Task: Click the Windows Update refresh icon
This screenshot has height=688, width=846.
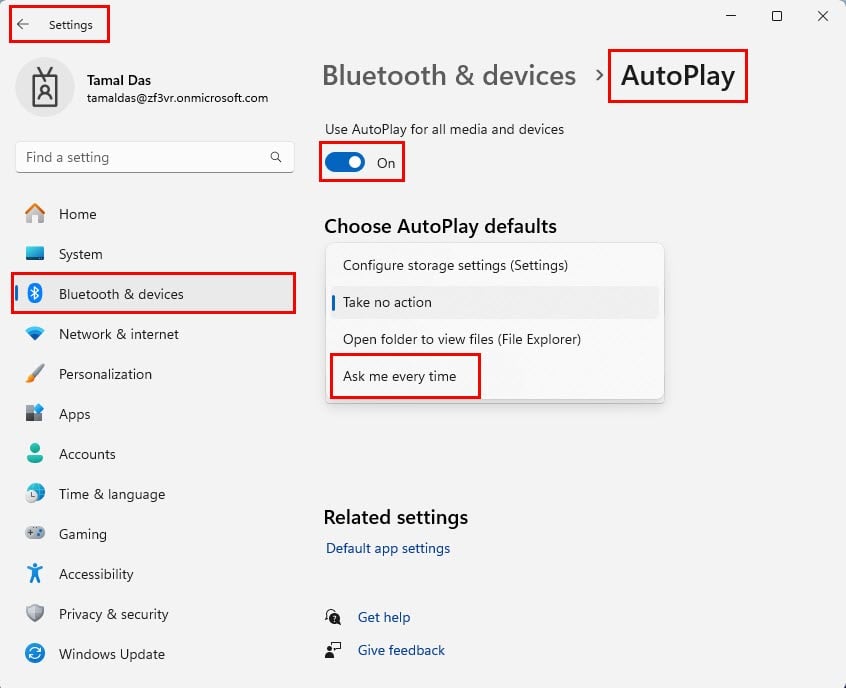Action: coord(35,653)
